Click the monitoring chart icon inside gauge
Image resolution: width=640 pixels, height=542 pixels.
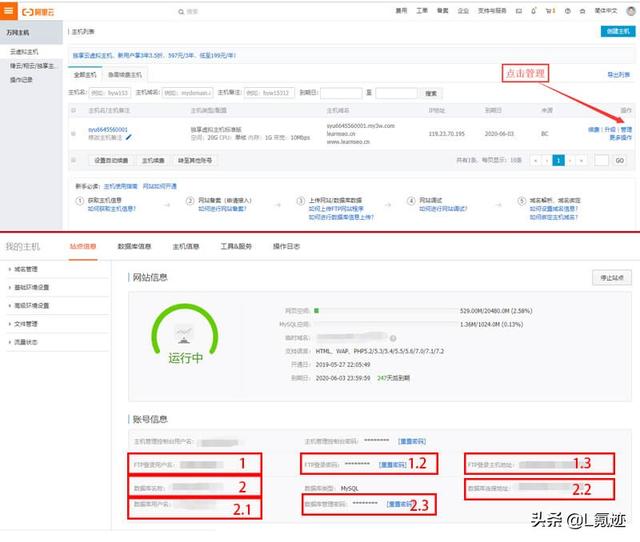click(184, 335)
